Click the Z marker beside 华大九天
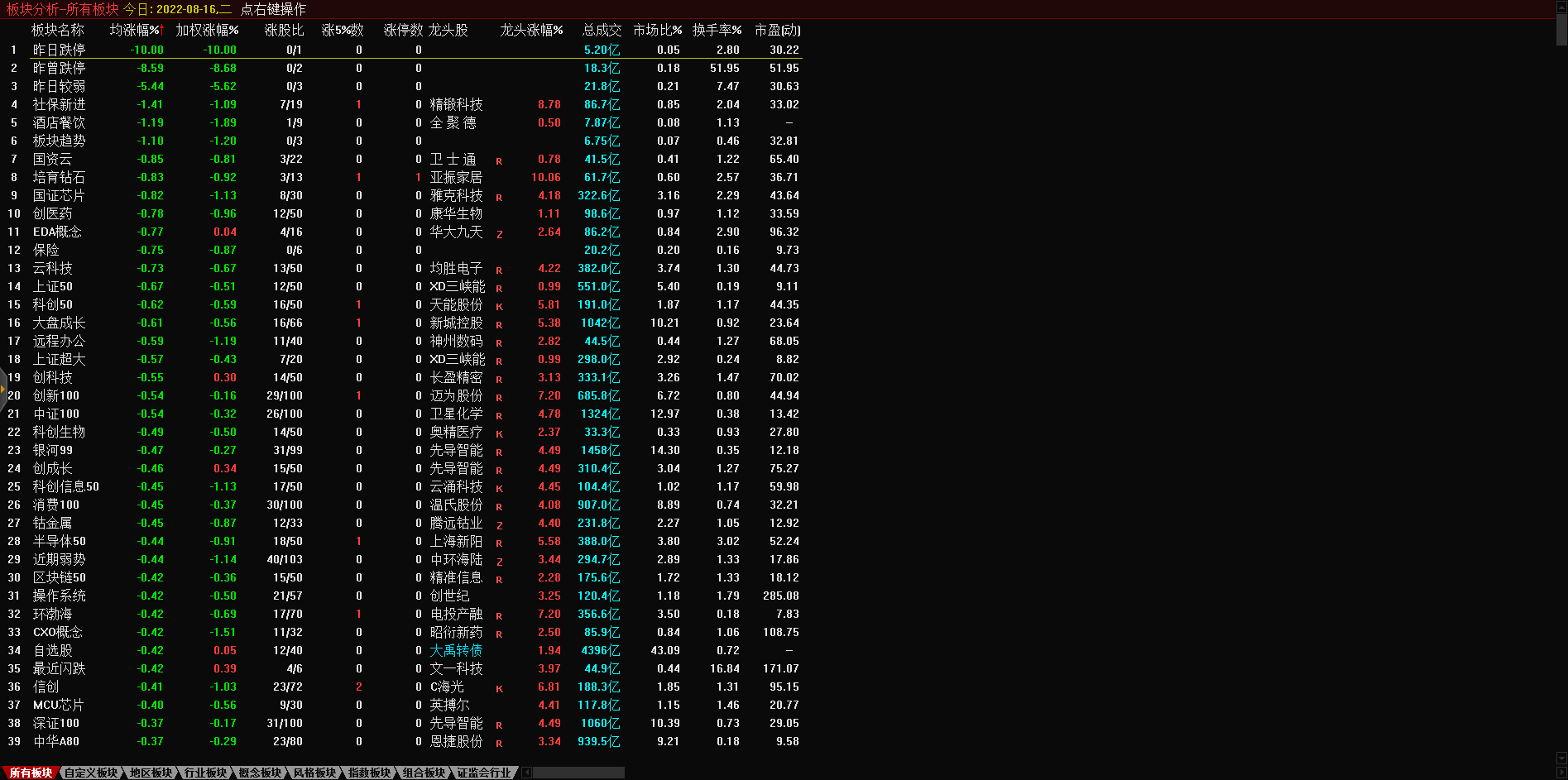The height and width of the screenshot is (780, 1568). point(499,234)
